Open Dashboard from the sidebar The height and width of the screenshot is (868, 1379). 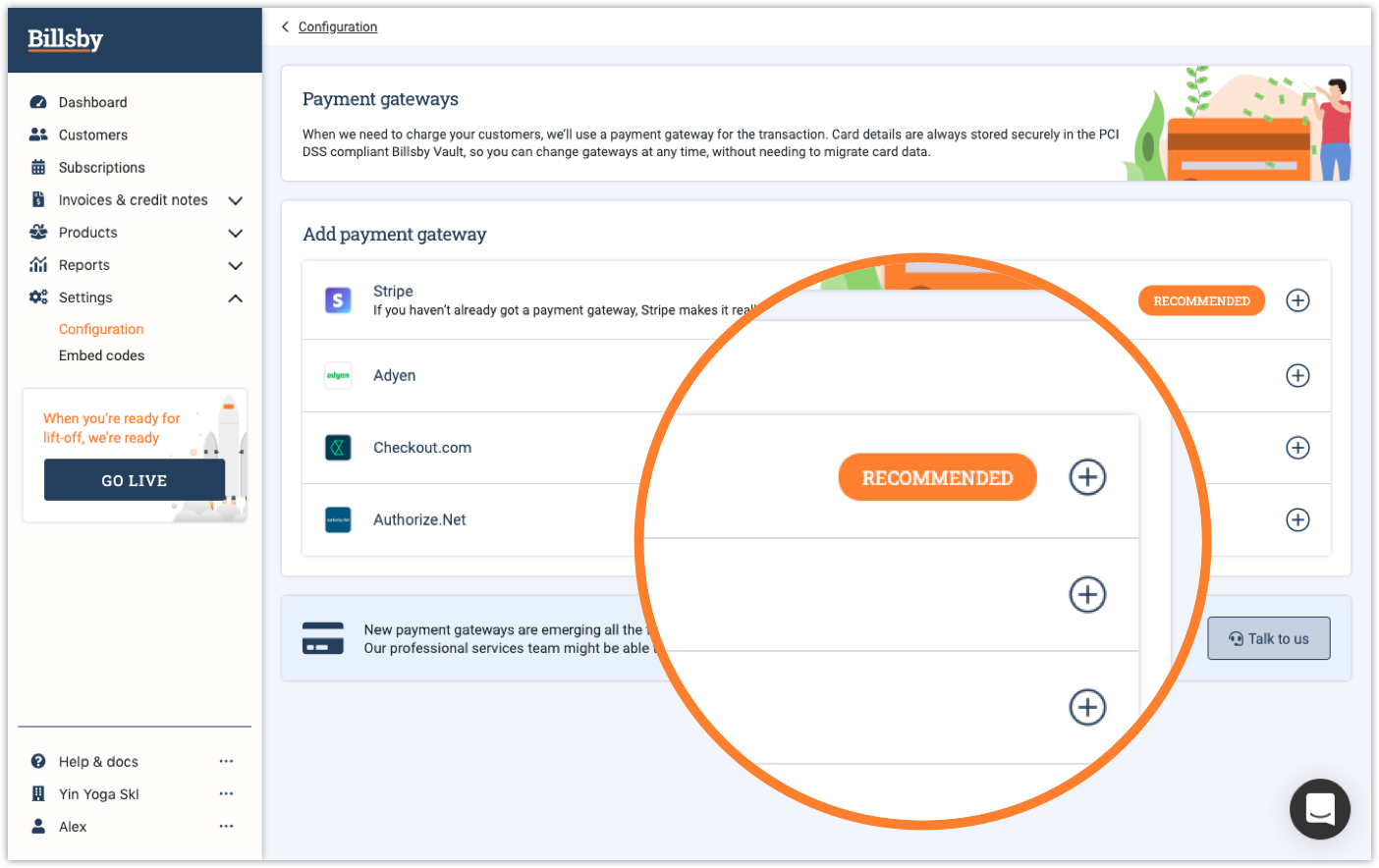[x=92, y=102]
